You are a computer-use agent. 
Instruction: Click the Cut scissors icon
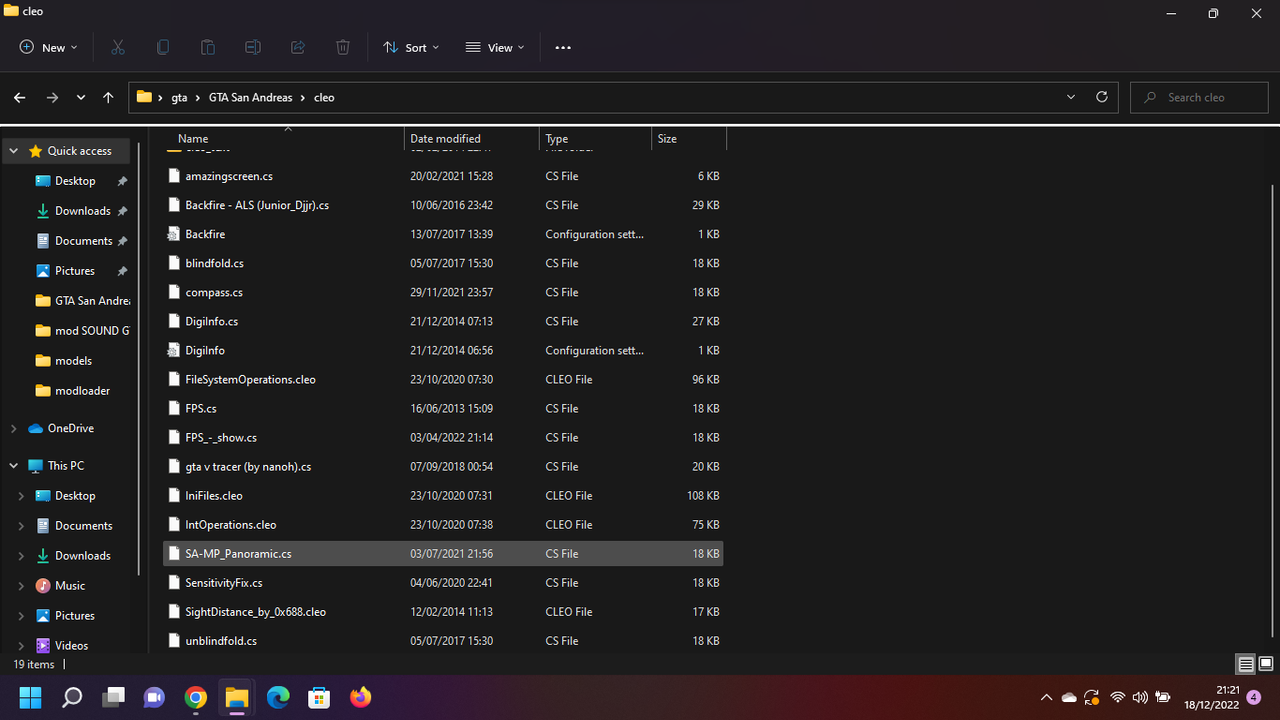click(117, 47)
